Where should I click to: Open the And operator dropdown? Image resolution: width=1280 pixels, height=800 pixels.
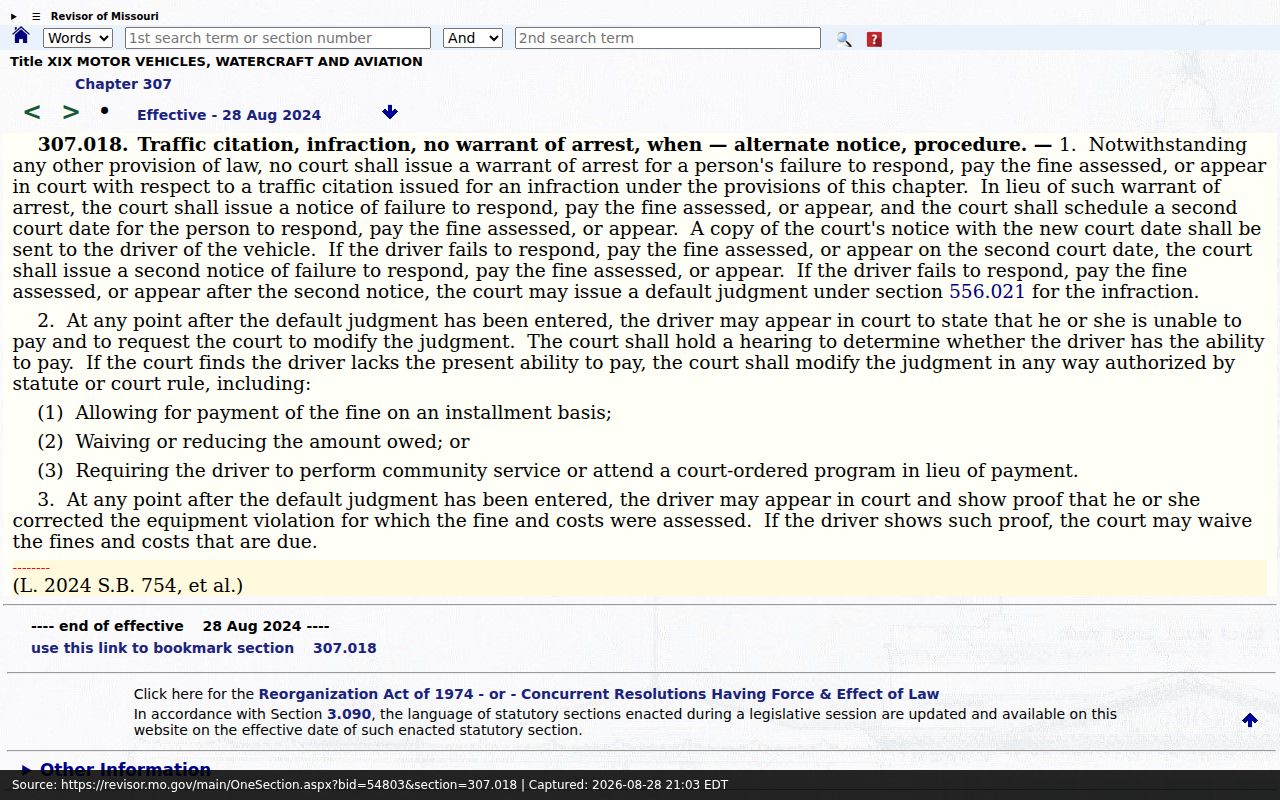472,38
